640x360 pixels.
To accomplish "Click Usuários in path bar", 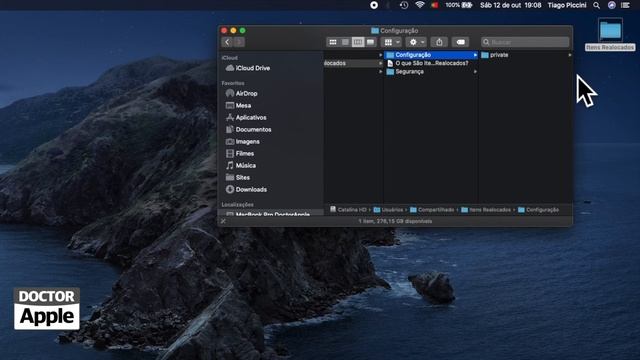I will [x=388, y=210].
